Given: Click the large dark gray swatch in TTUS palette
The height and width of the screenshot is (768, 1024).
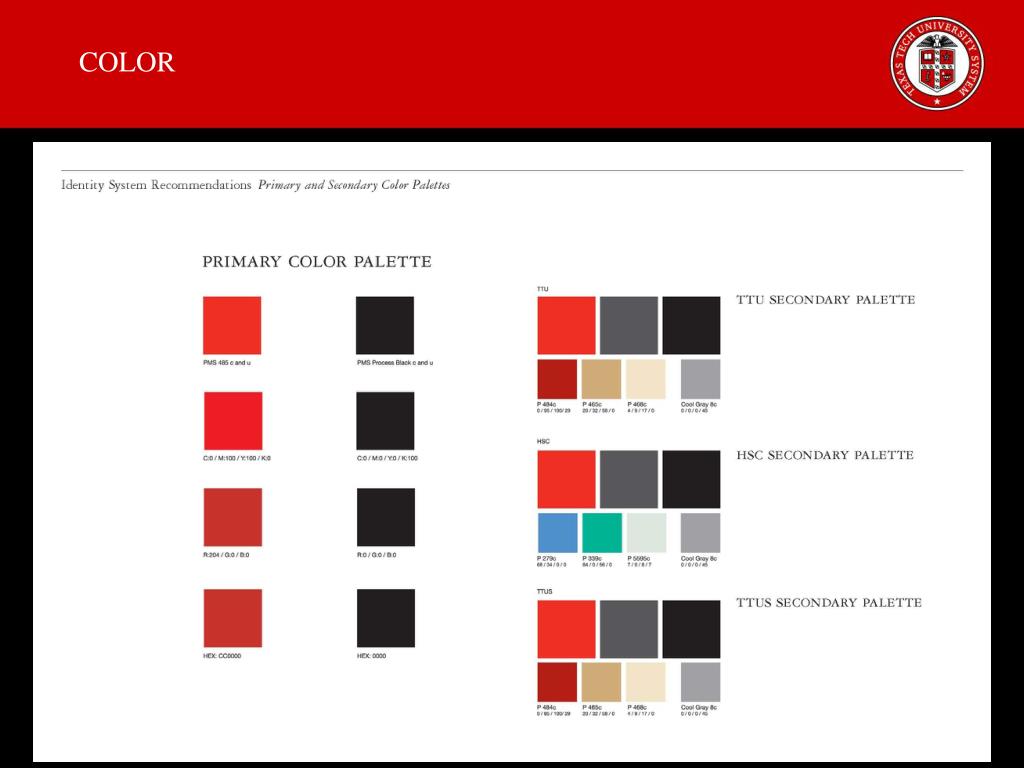Looking at the screenshot, I should 629,629.
